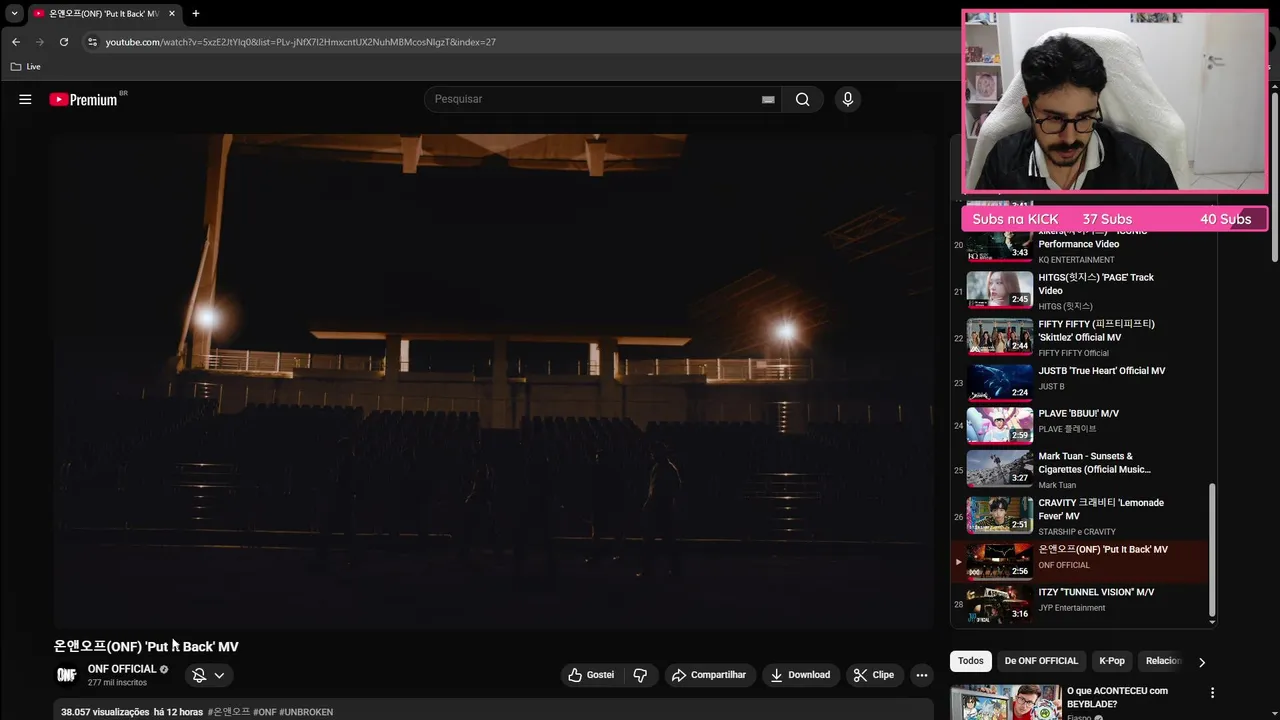Close the ONF 'Put It Back' tab

pyautogui.click(x=171, y=14)
